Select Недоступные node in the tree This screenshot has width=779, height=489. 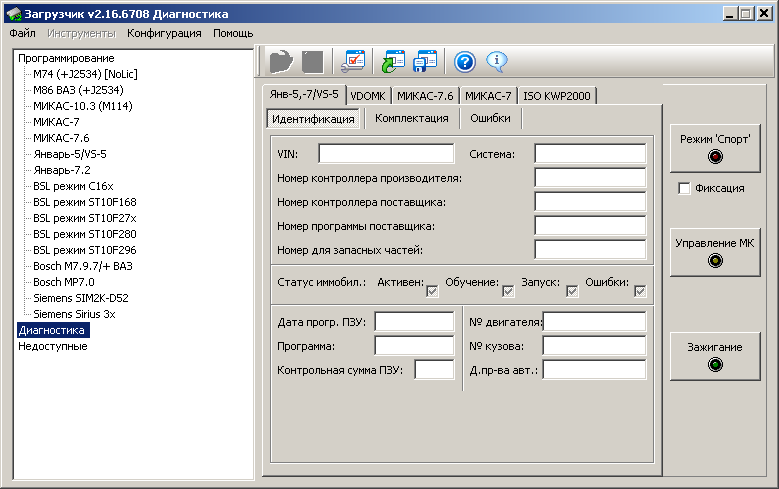(52, 346)
